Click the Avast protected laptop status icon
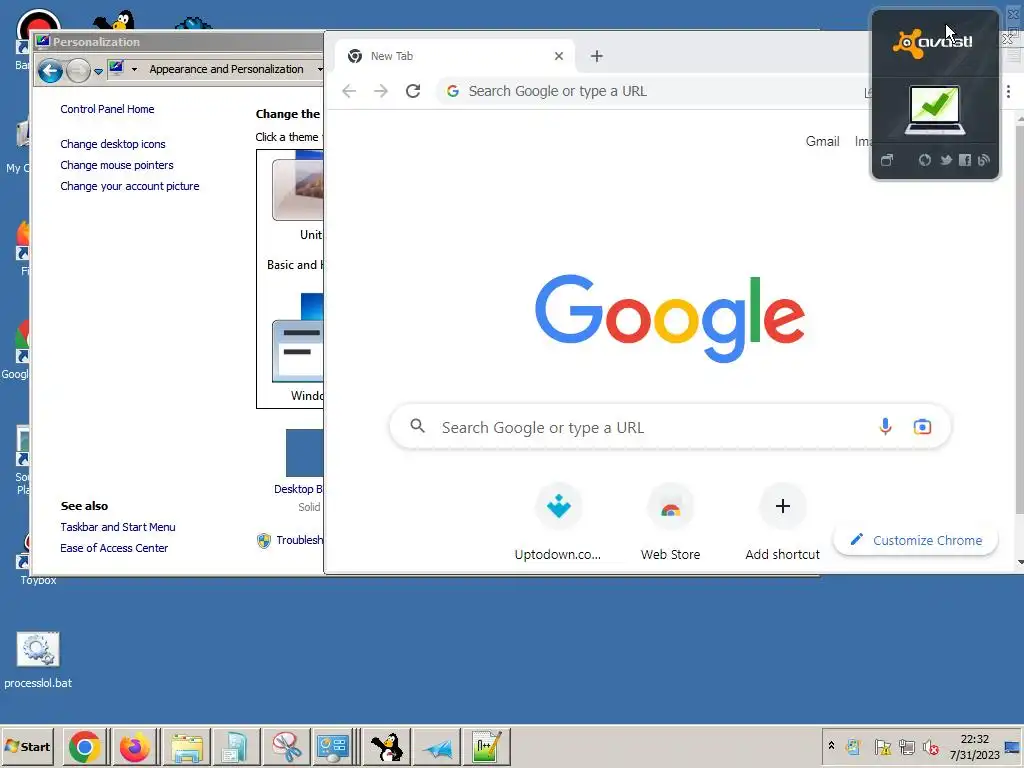Screen dimensions: 1024x768 coord(935,110)
